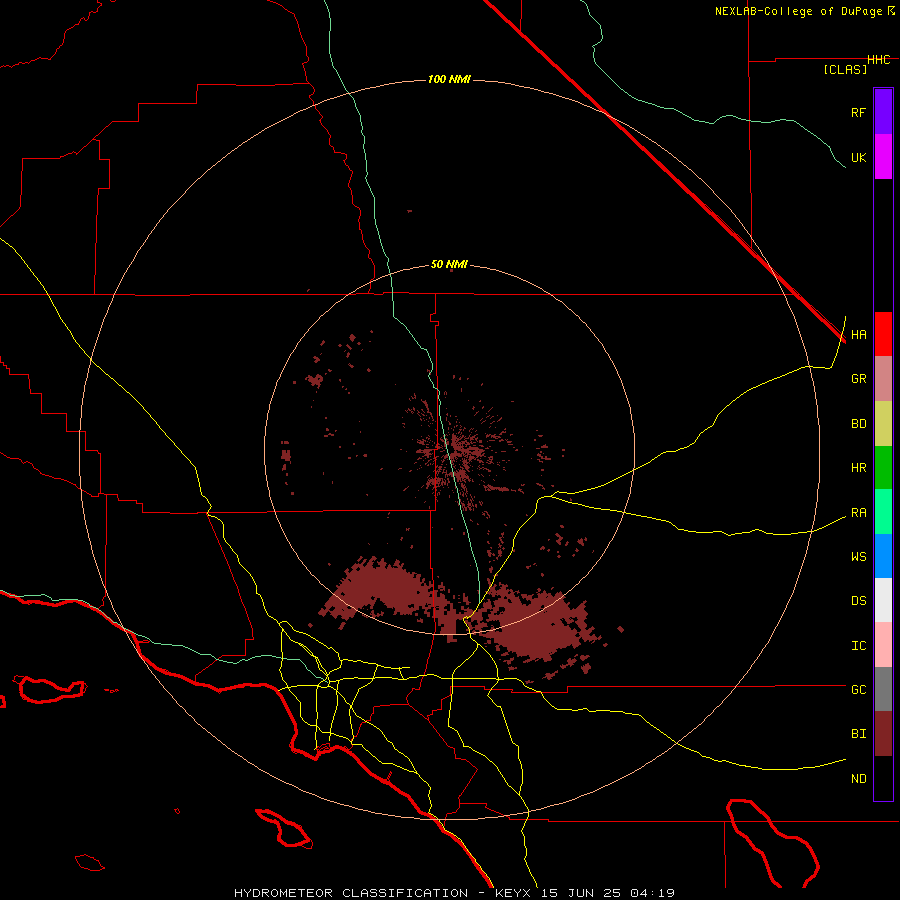
Task: Click the UK legend label
Action: click(858, 158)
